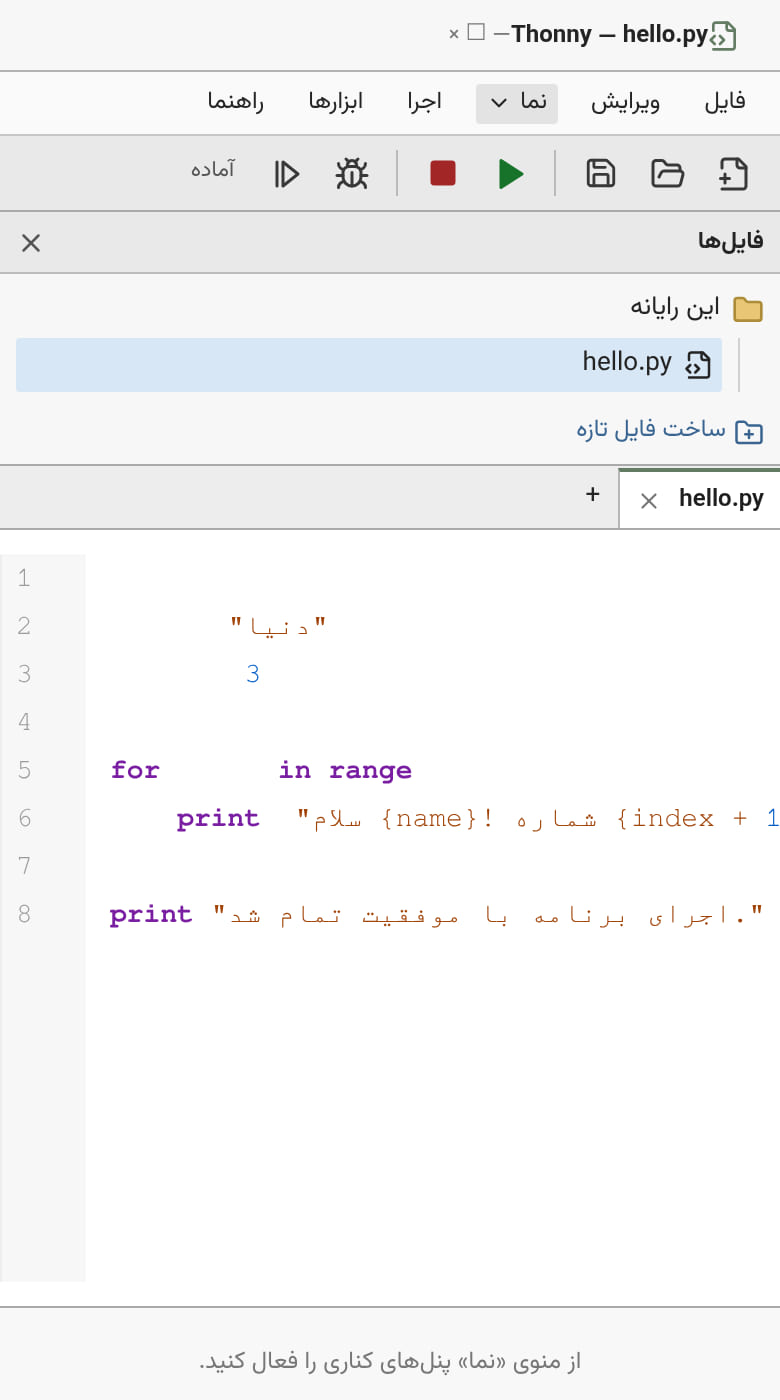
Task: Open the فایل menu
Action: pyautogui.click(x=725, y=102)
